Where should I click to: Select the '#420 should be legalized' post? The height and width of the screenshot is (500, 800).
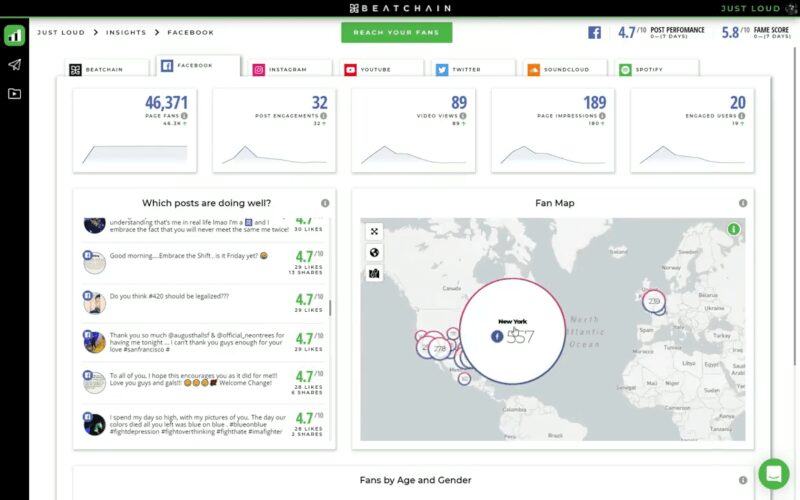tap(203, 303)
